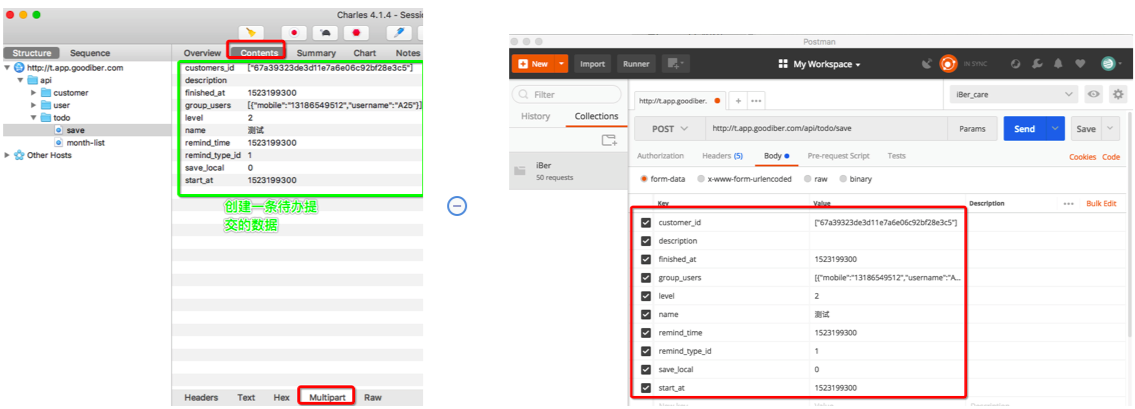Click the plus icon to open new tab
1135x409 pixels.
point(738,101)
